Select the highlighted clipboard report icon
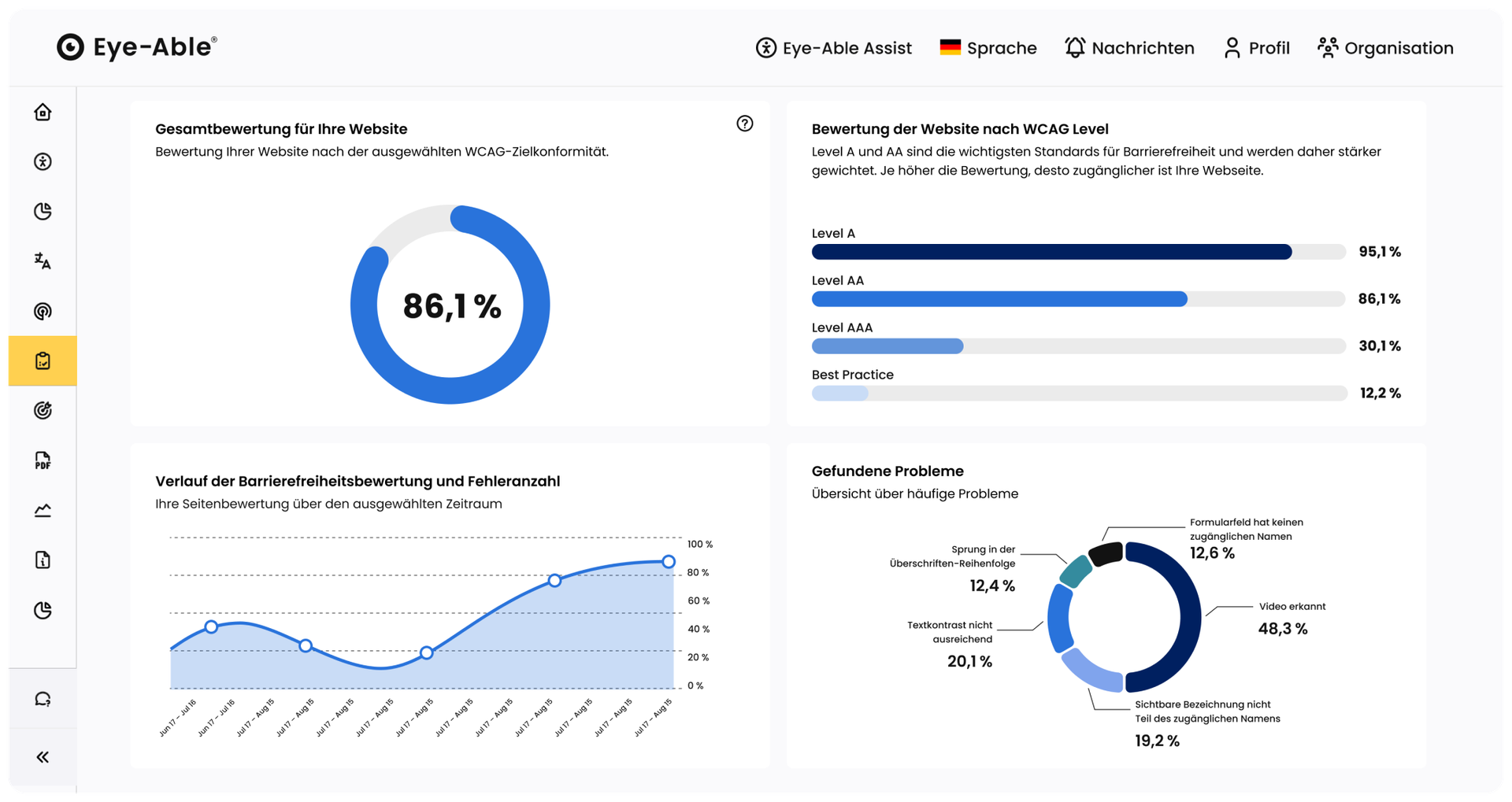 tap(43, 360)
